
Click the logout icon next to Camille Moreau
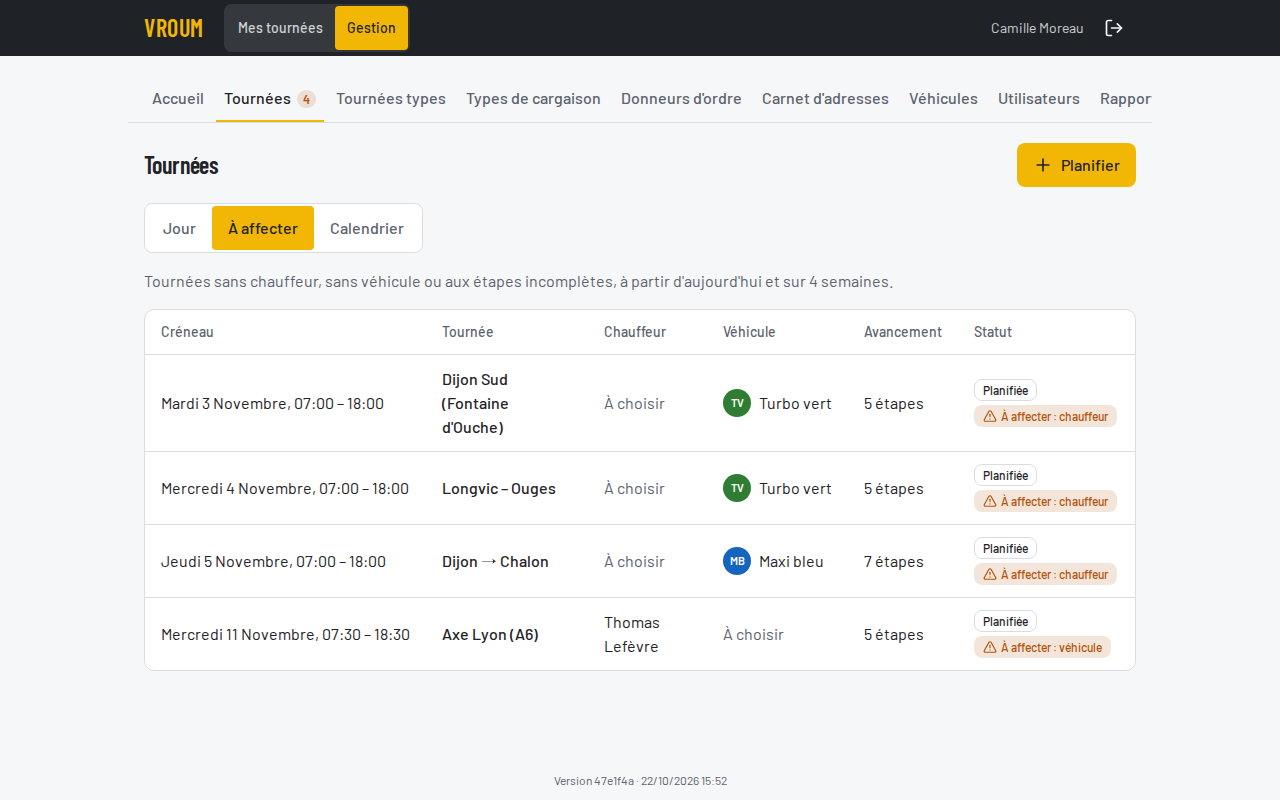[1114, 28]
